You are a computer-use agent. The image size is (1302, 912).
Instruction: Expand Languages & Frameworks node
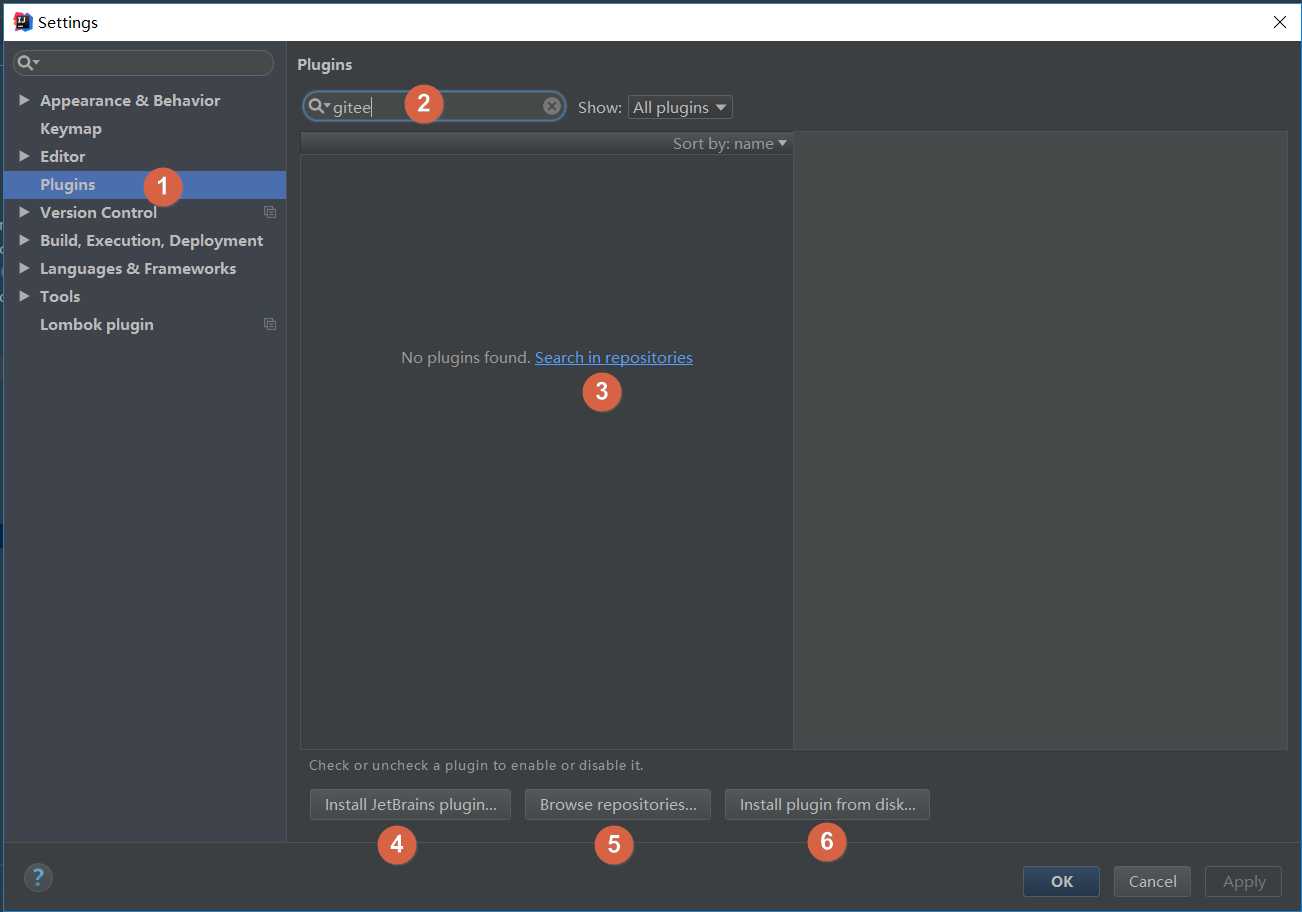click(x=24, y=268)
